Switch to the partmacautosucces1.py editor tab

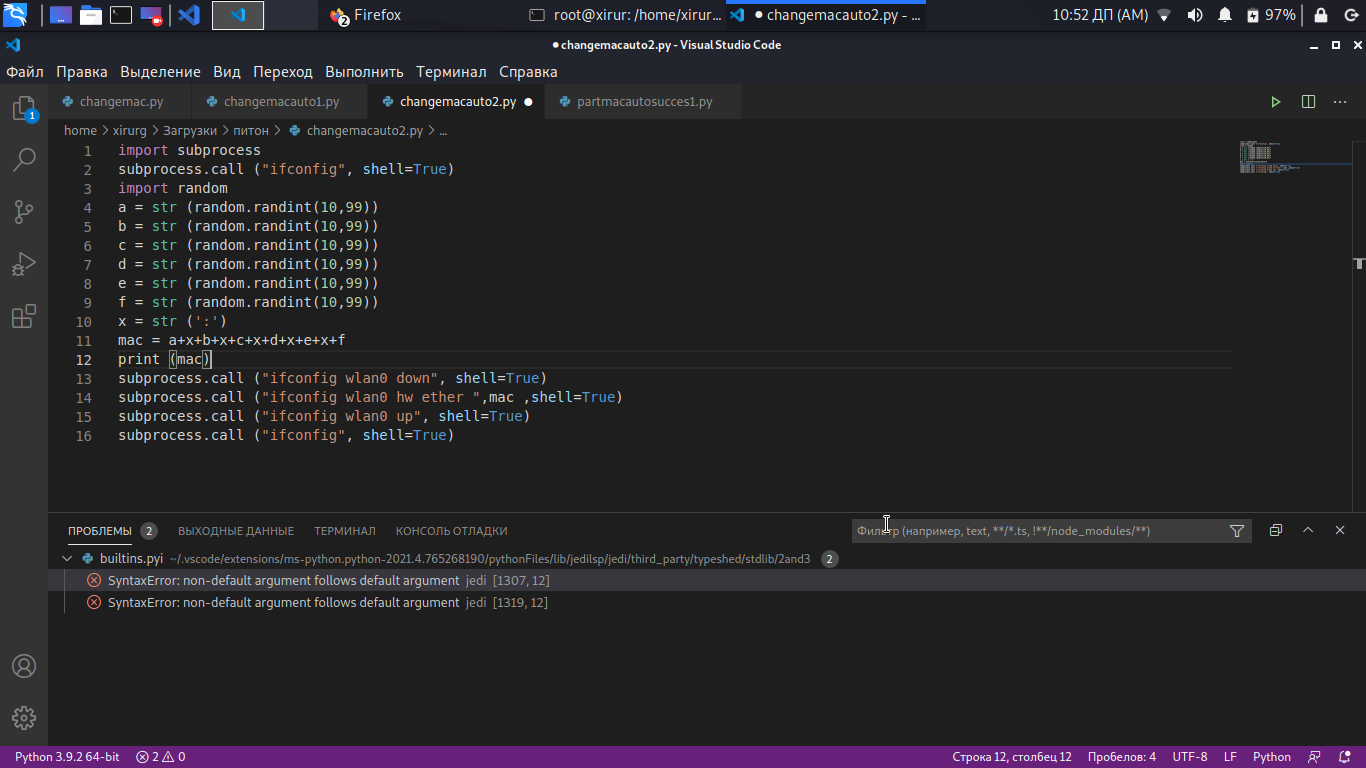tap(644, 102)
